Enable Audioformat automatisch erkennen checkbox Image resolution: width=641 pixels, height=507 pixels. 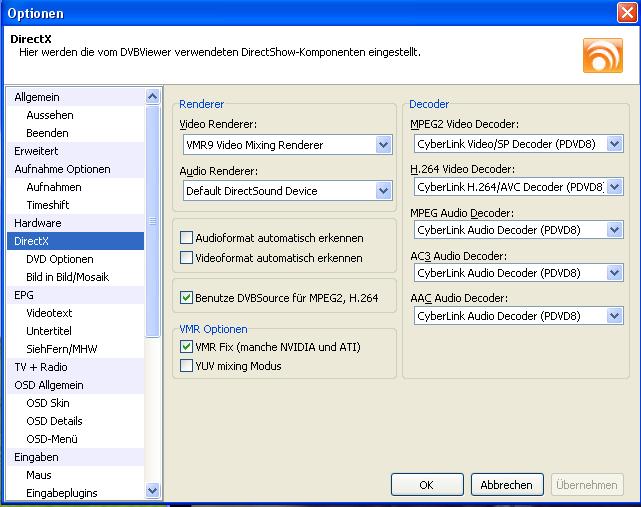186,238
